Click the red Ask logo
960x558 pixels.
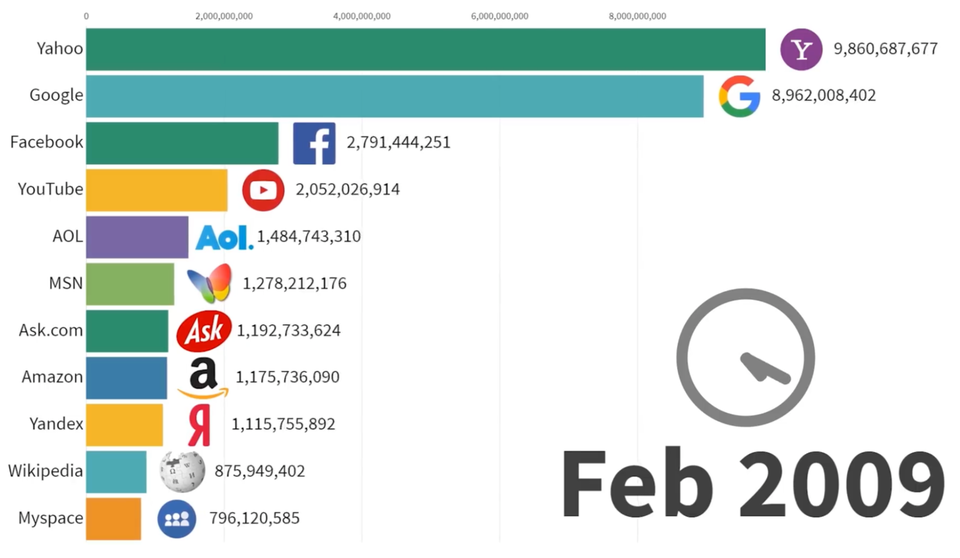pos(204,331)
